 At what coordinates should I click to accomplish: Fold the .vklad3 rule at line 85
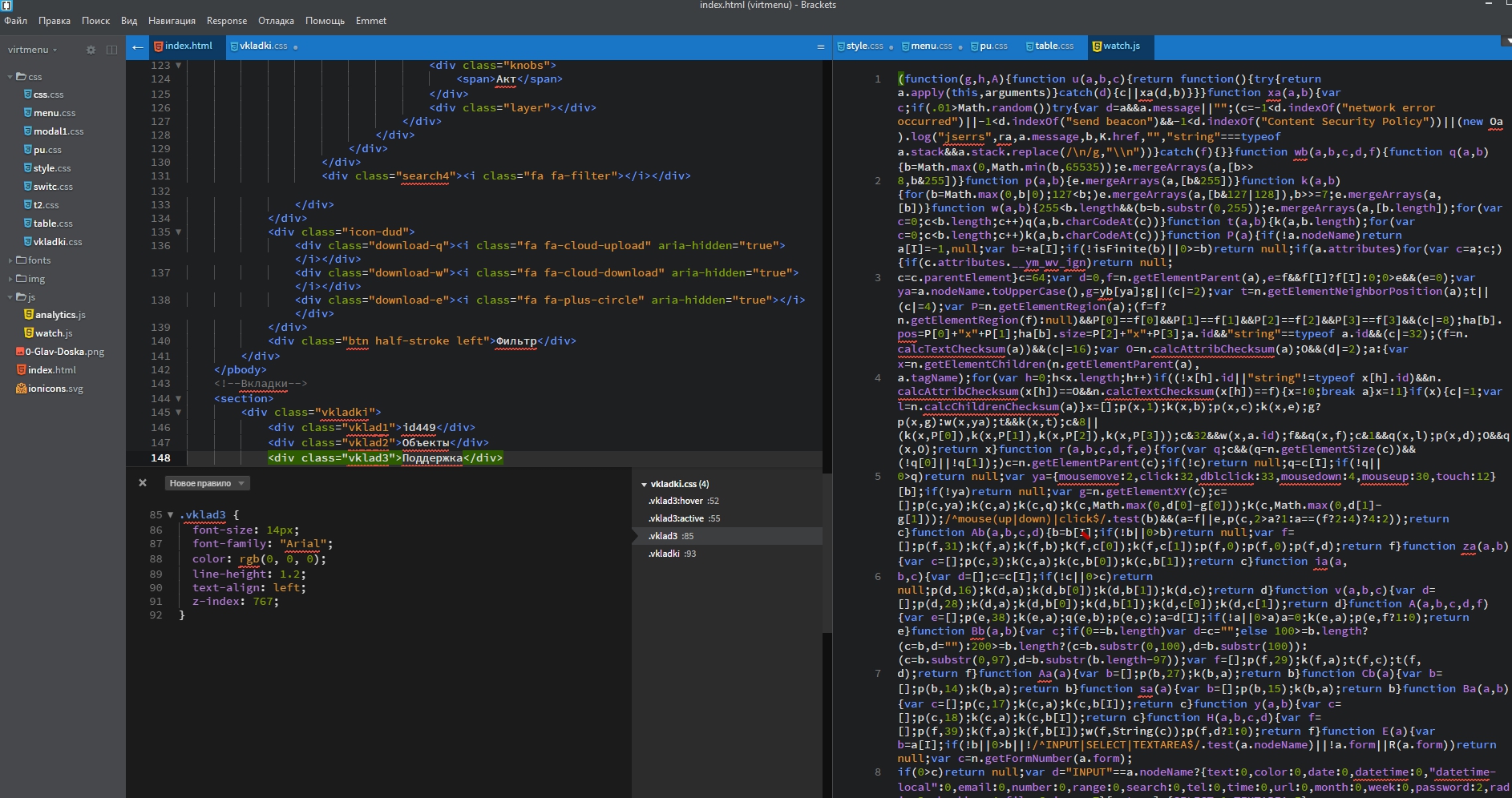pyautogui.click(x=170, y=515)
